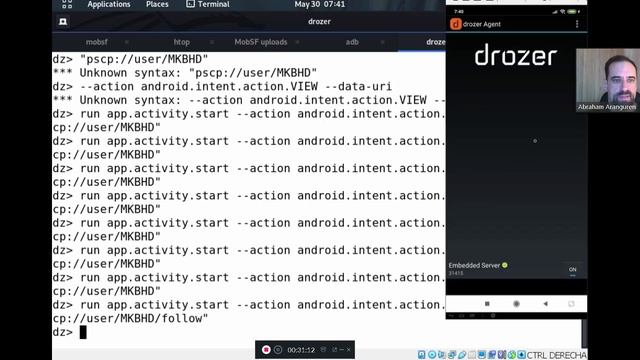Minimize the recorder bar with dash icon

pyautogui.click(x=342, y=350)
